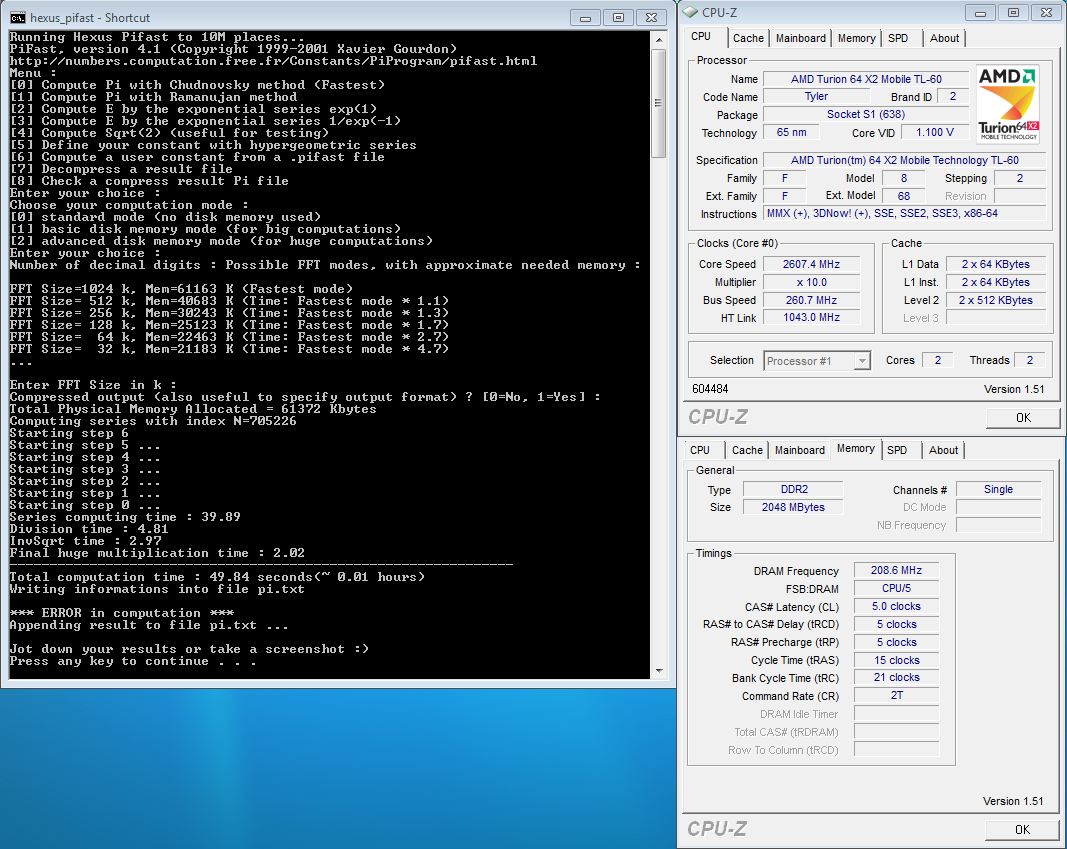This screenshot has width=1067, height=849.
Task: Close the hexus_pifast console window
Action: [651, 18]
